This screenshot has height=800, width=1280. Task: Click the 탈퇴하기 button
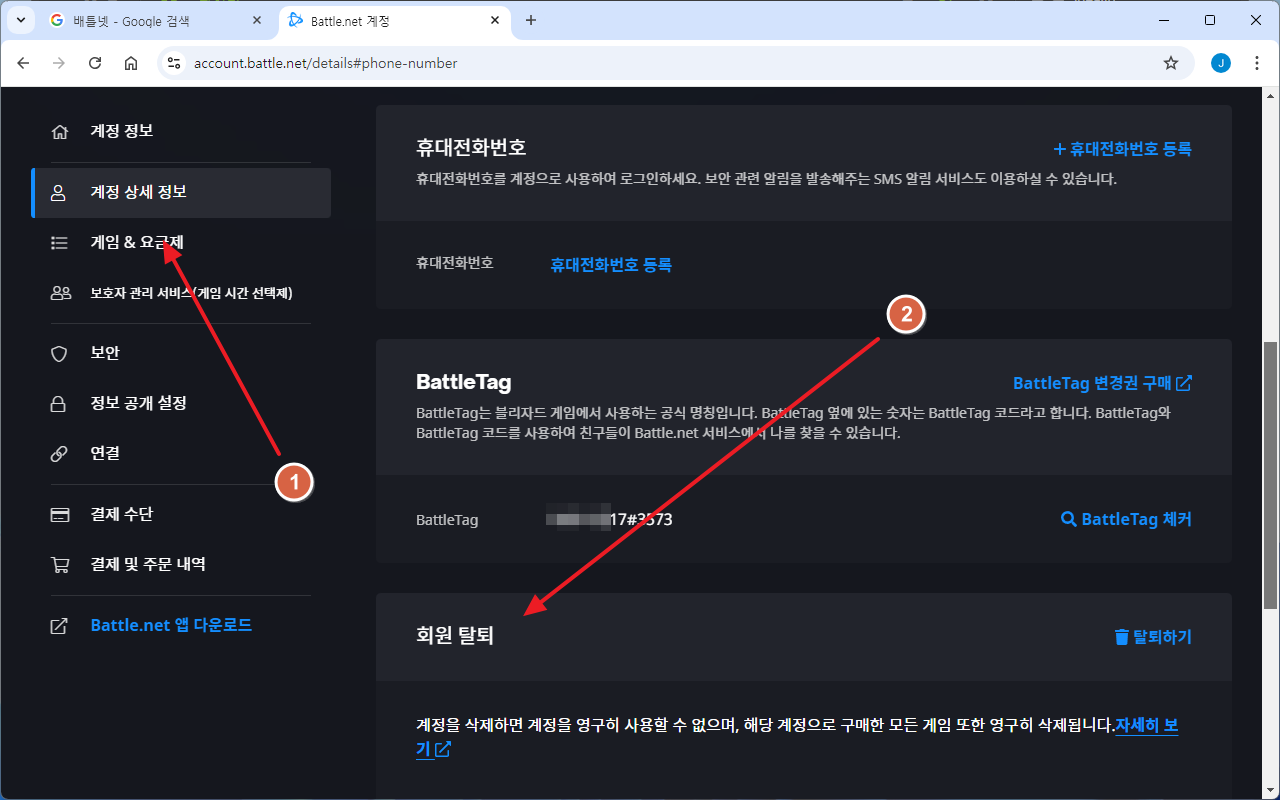click(1153, 637)
